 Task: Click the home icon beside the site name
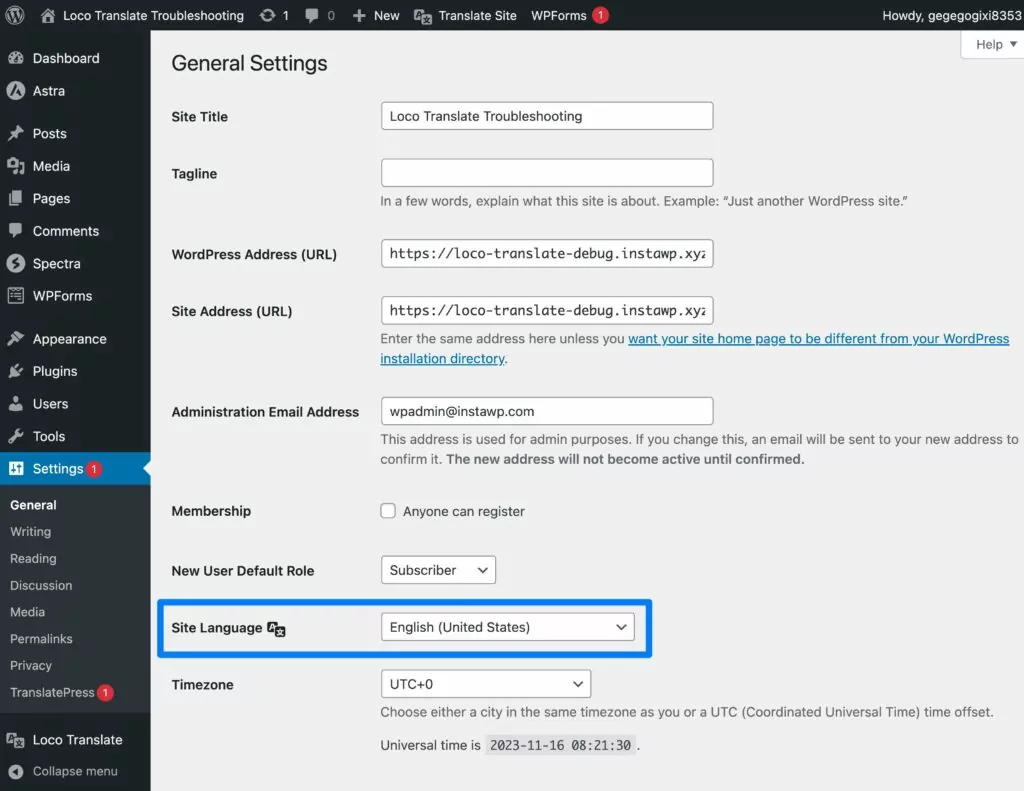click(48, 16)
